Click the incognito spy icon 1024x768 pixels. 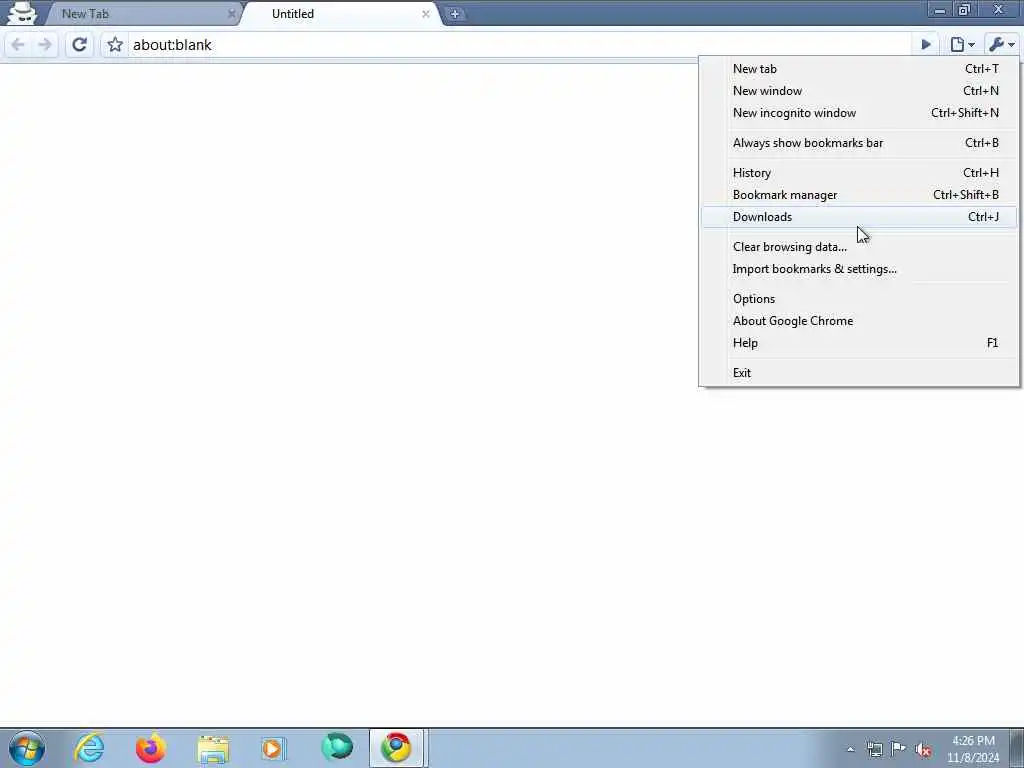[22, 13]
